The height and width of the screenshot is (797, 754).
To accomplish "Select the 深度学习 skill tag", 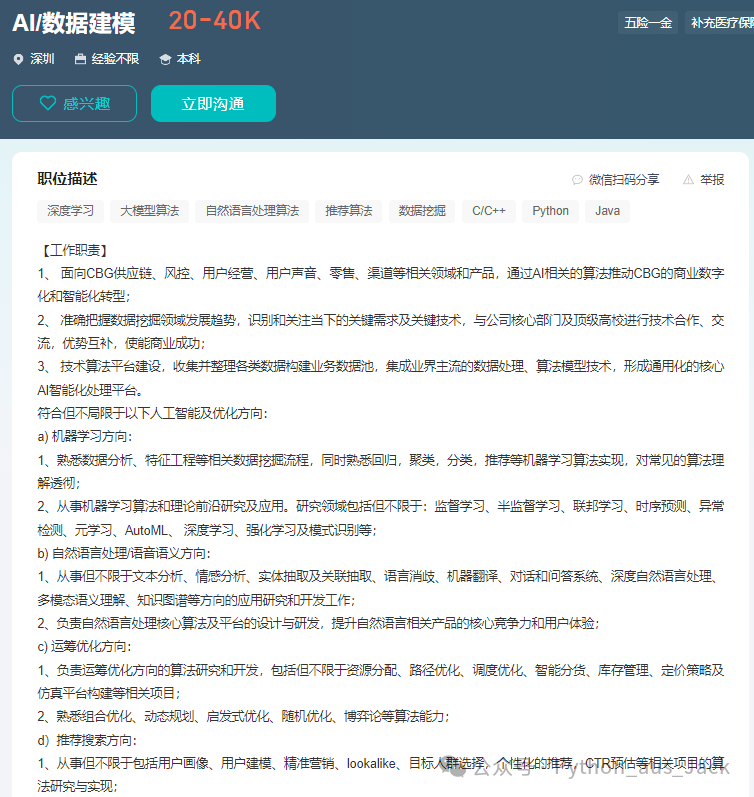I will click(x=70, y=211).
